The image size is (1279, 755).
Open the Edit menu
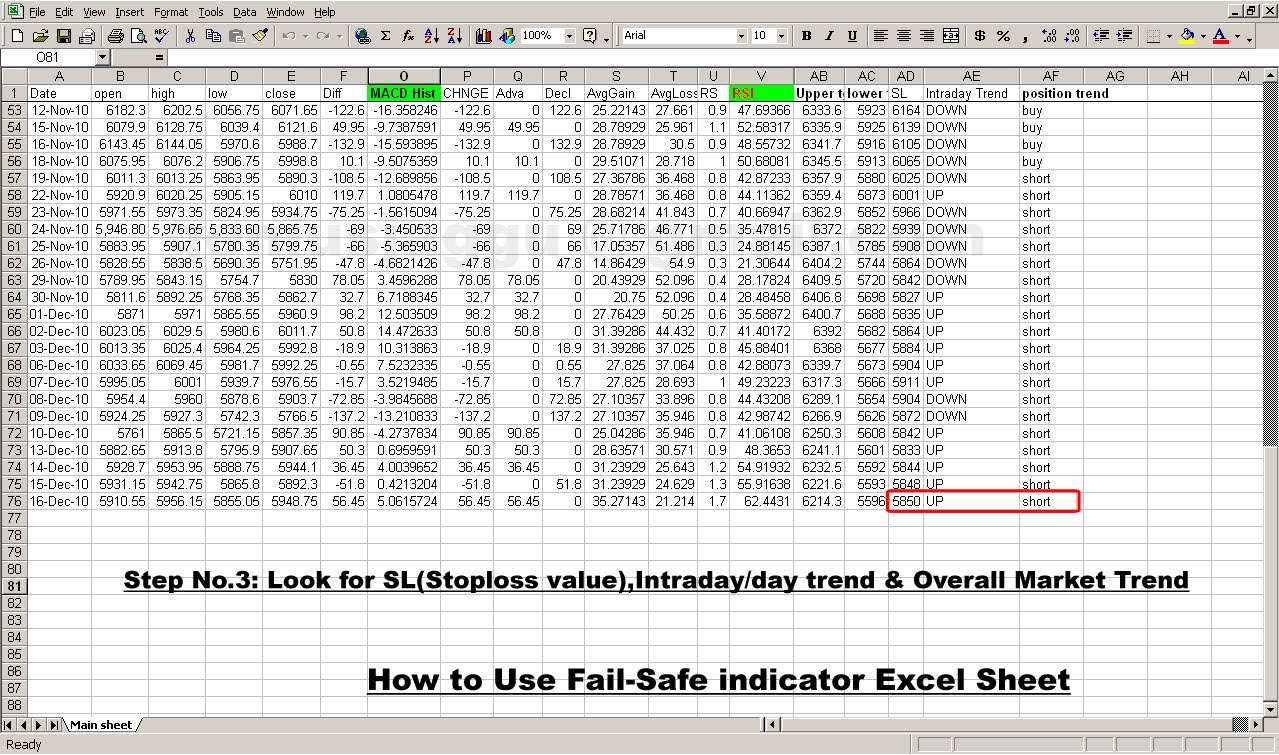(64, 12)
